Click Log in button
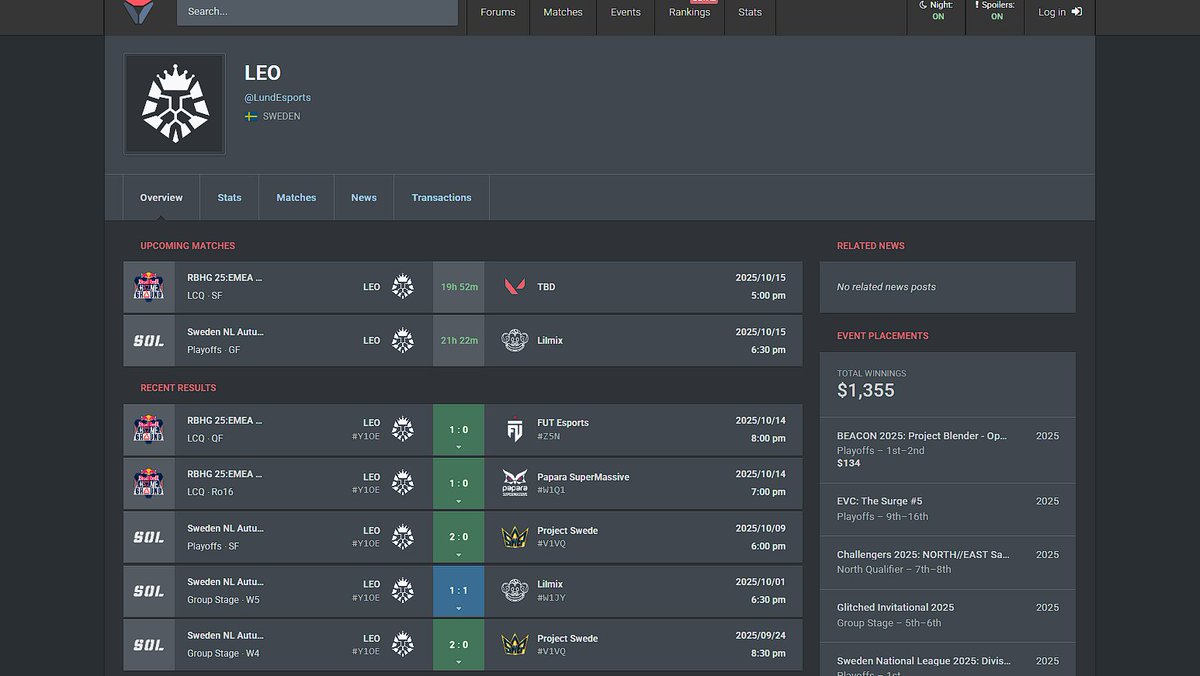Screen dimensions: 1200x676 pos(1060,12)
